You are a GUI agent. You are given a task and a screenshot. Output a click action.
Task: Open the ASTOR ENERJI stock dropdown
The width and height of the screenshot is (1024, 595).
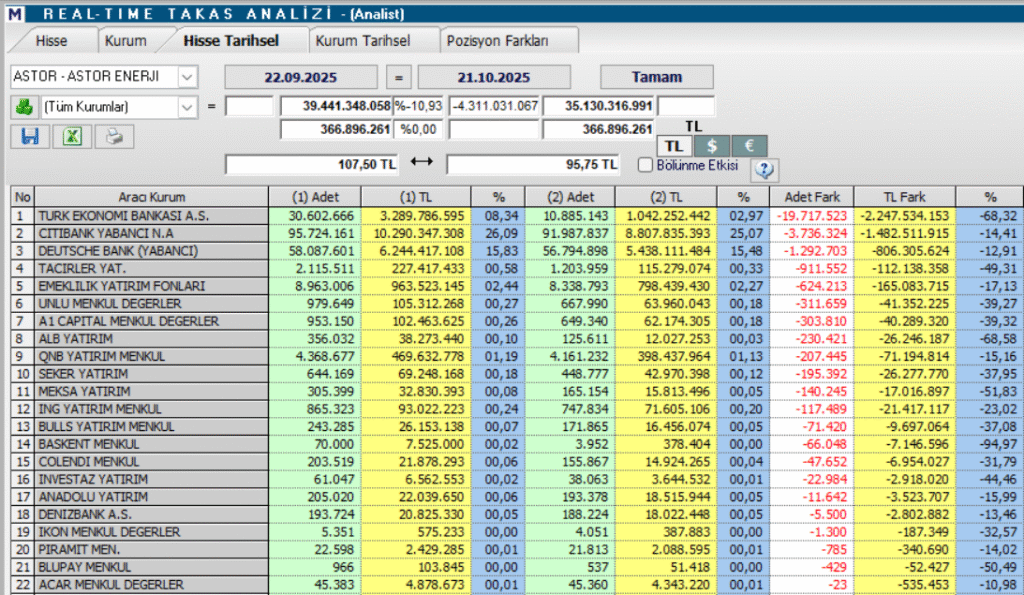click(x=188, y=76)
